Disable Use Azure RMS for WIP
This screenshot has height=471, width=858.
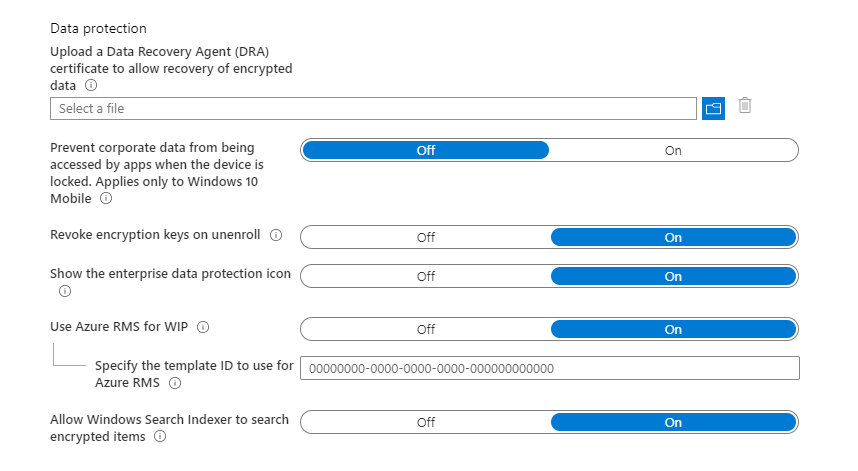coord(426,329)
